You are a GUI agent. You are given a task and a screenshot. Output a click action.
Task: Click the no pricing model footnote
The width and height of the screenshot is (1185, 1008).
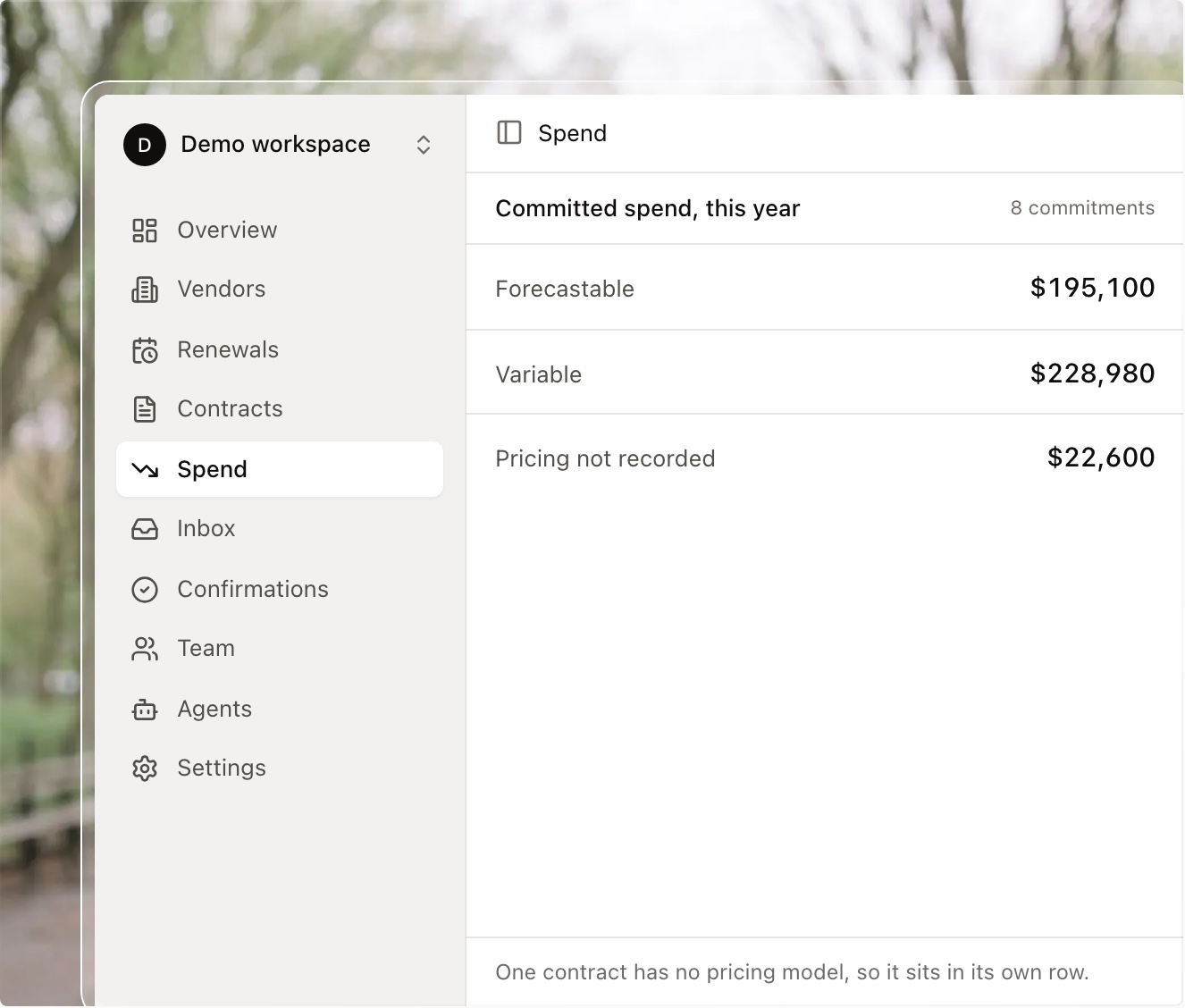pos(792,973)
